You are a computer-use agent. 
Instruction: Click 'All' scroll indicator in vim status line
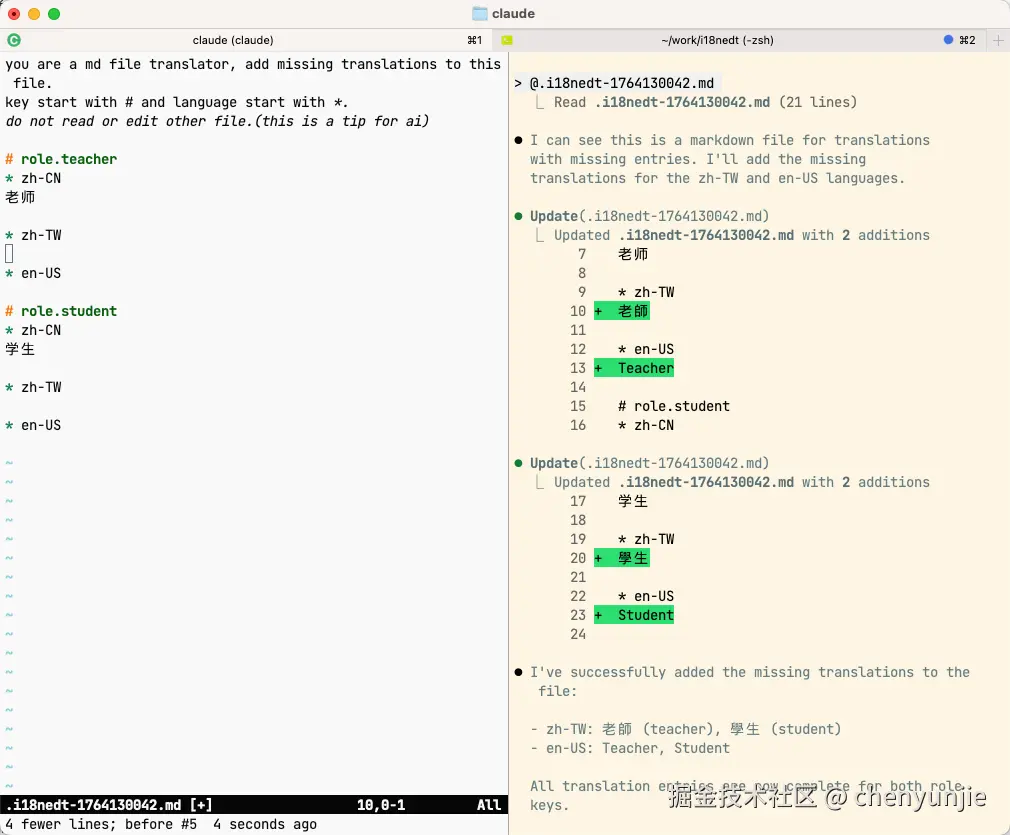pyautogui.click(x=489, y=805)
